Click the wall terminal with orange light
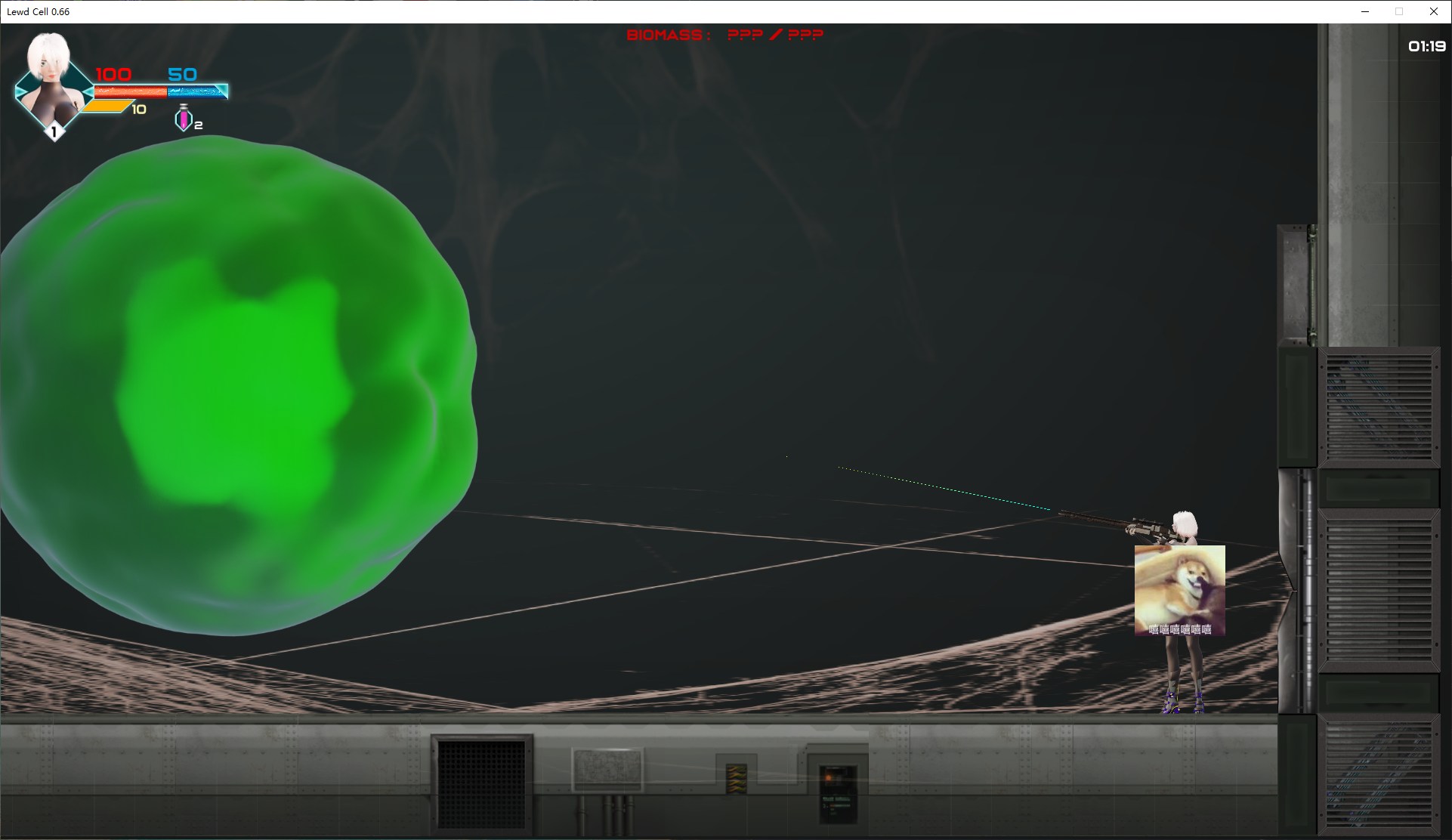This screenshot has height=840, width=1452. (x=838, y=792)
